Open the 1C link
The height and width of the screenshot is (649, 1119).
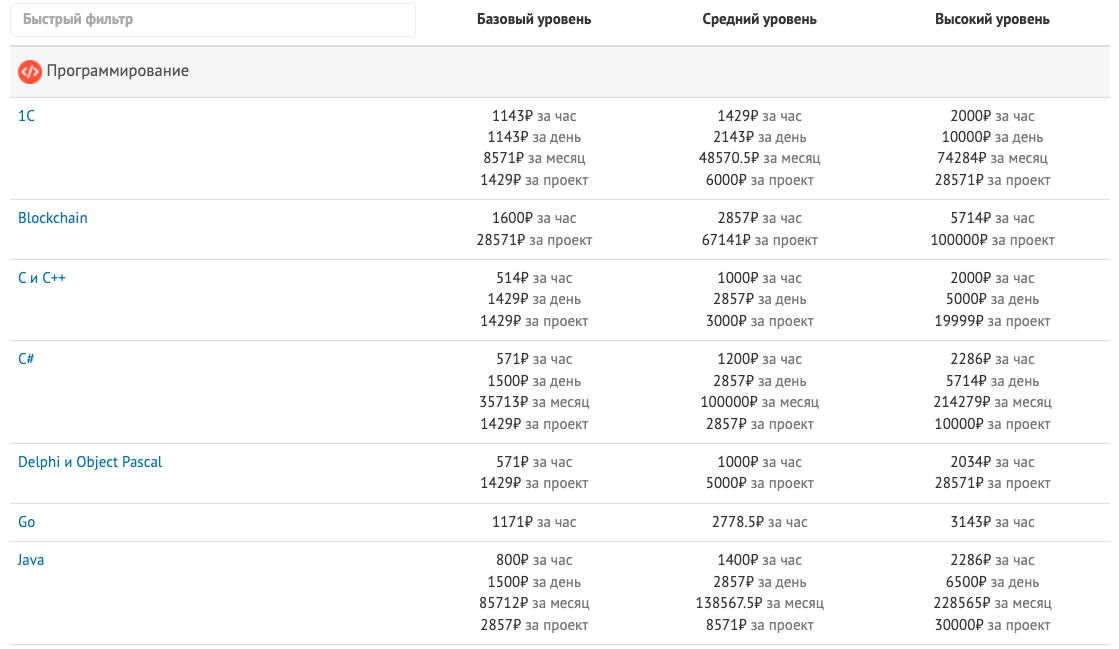(26, 116)
